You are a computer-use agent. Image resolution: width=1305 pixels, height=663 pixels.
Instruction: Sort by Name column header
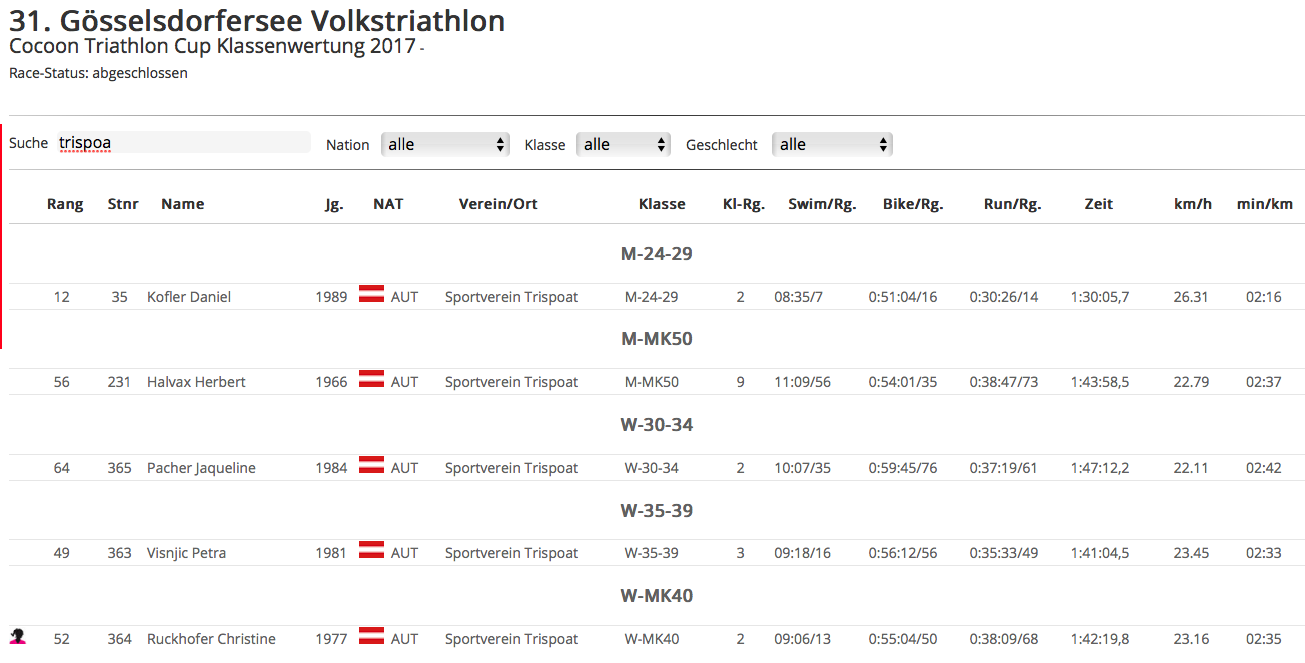183,204
